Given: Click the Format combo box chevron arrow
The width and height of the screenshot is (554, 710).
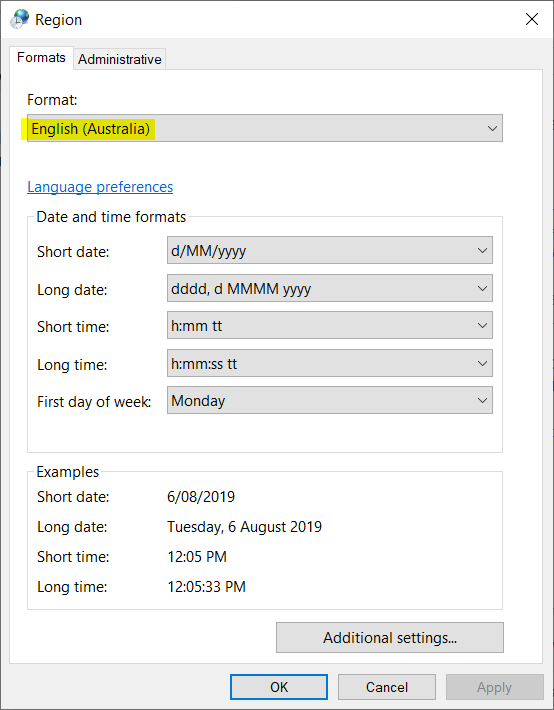Looking at the screenshot, I should [492, 128].
